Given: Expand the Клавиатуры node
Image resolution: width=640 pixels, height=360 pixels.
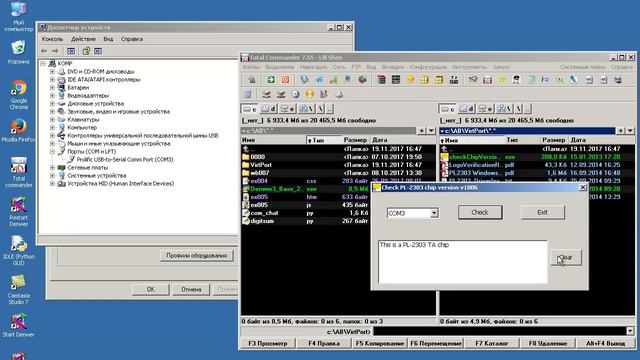Looking at the screenshot, I should point(52,120).
